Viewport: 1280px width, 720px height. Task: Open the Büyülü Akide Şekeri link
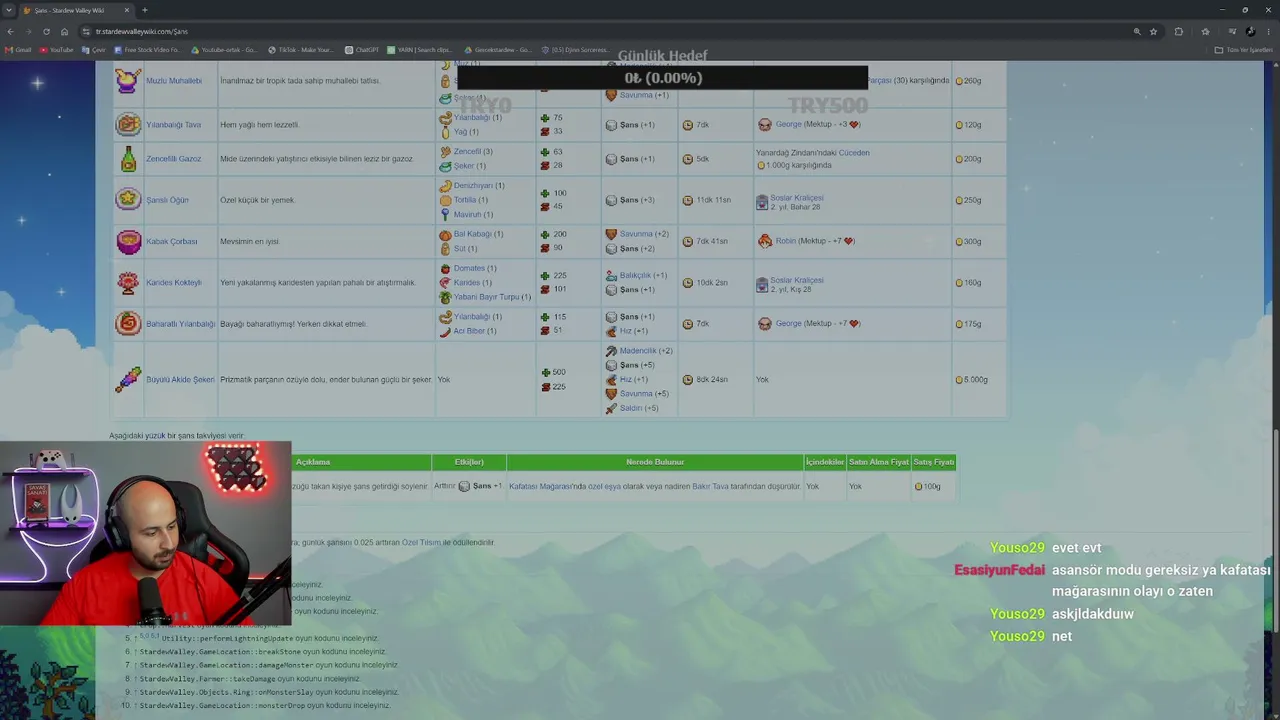tap(180, 380)
